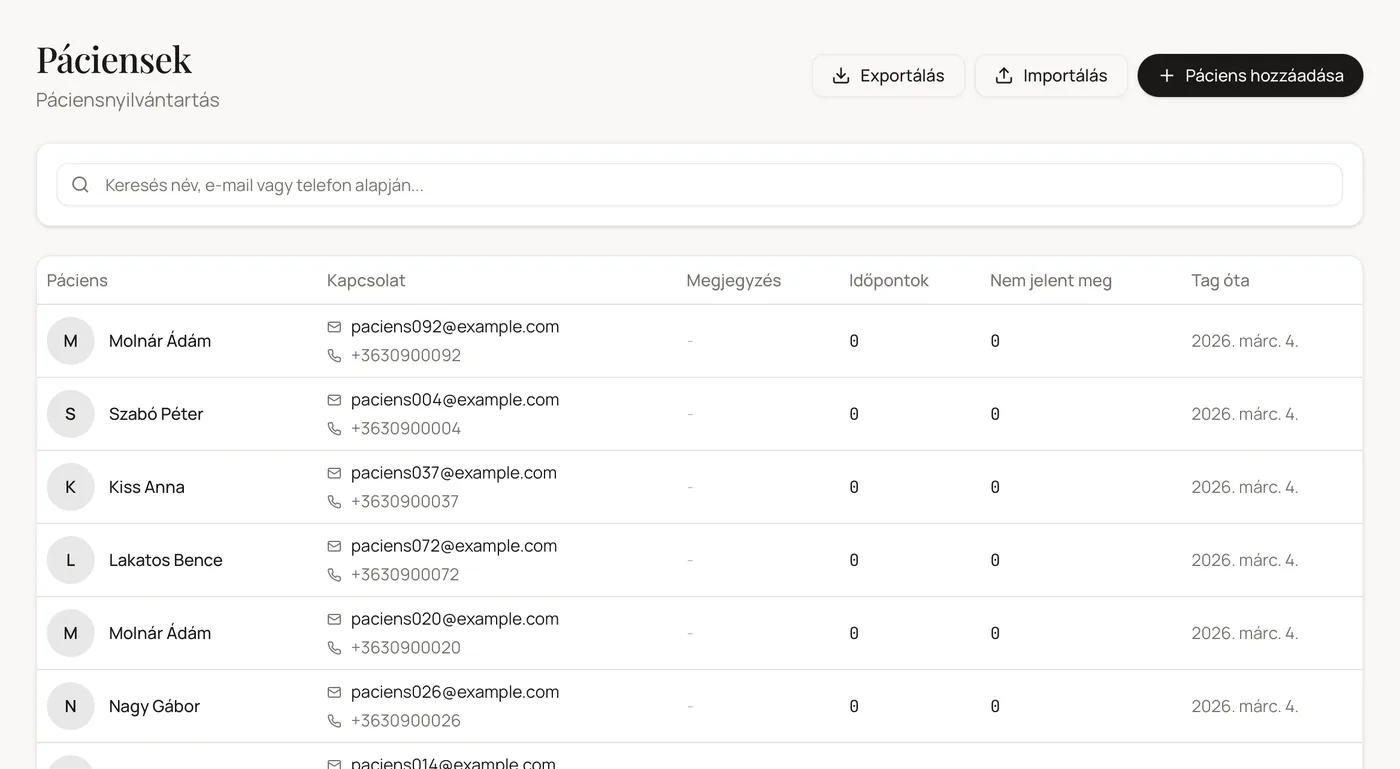
Task: Click Tag óta date in Kiss Anna row
Action: pyautogui.click(x=1245, y=487)
